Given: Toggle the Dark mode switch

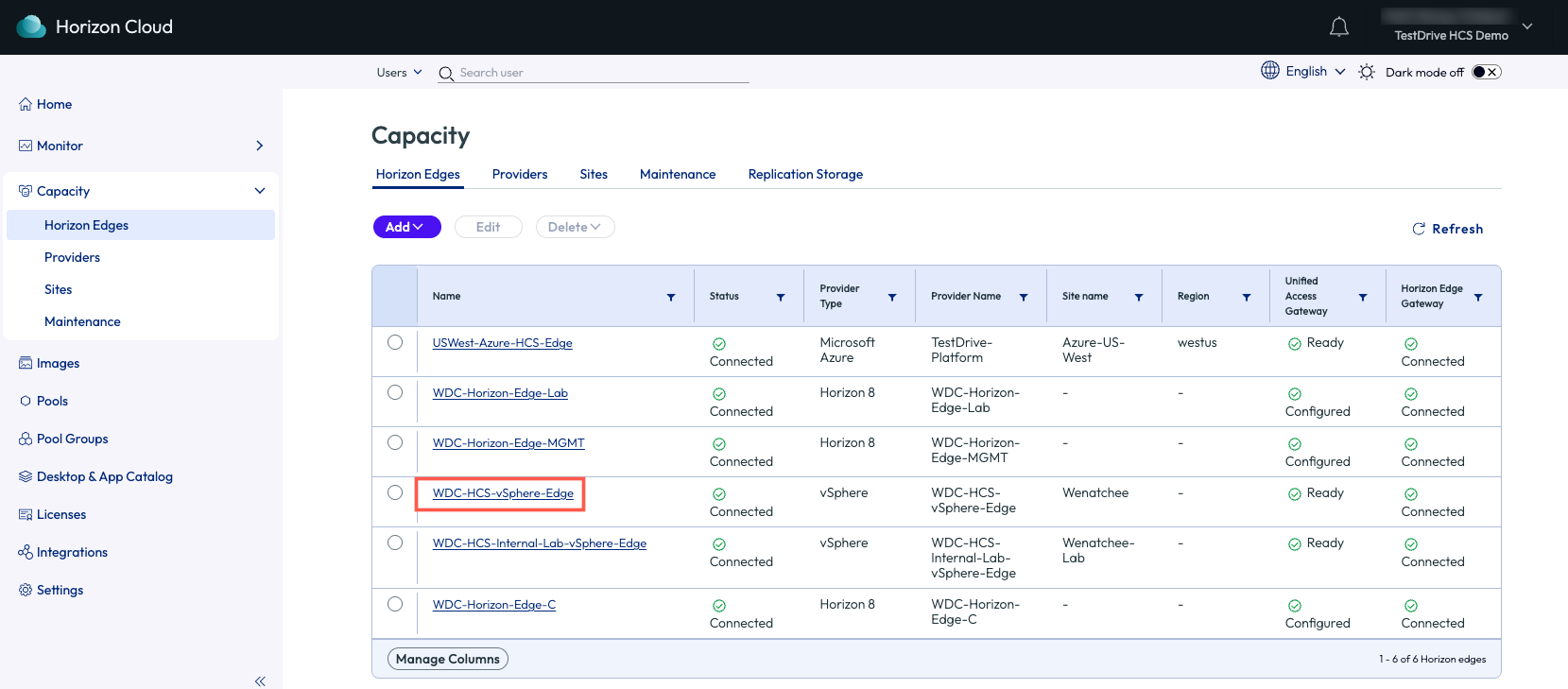Looking at the screenshot, I should [x=1486, y=72].
